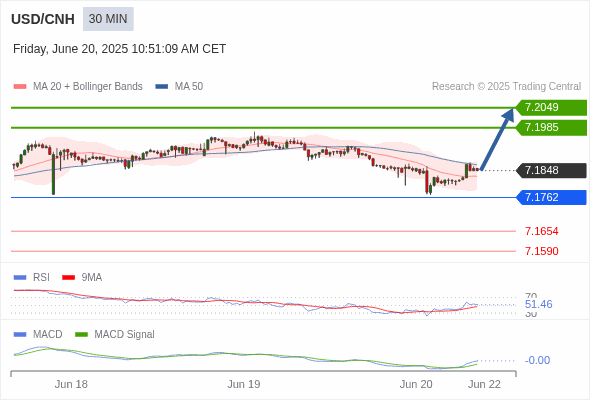Click the Jun 19 date marker
Viewport: 590px width, 400px height.
pyautogui.click(x=243, y=384)
